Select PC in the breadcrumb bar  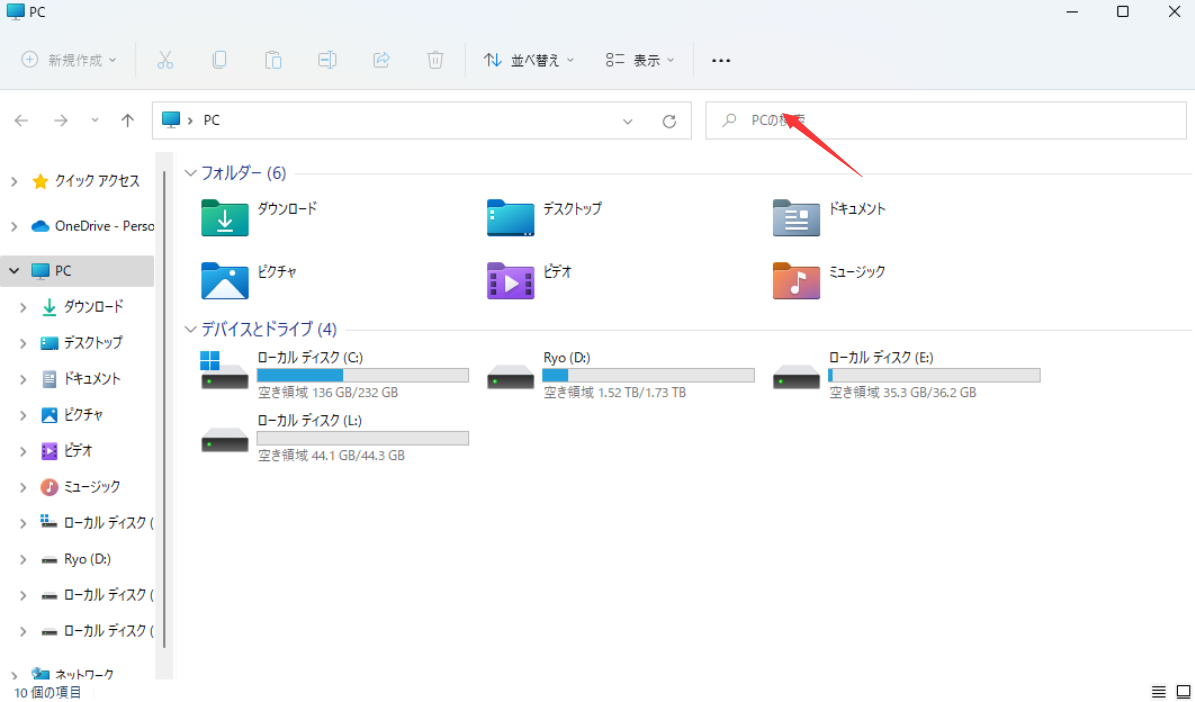(x=211, y=120)
